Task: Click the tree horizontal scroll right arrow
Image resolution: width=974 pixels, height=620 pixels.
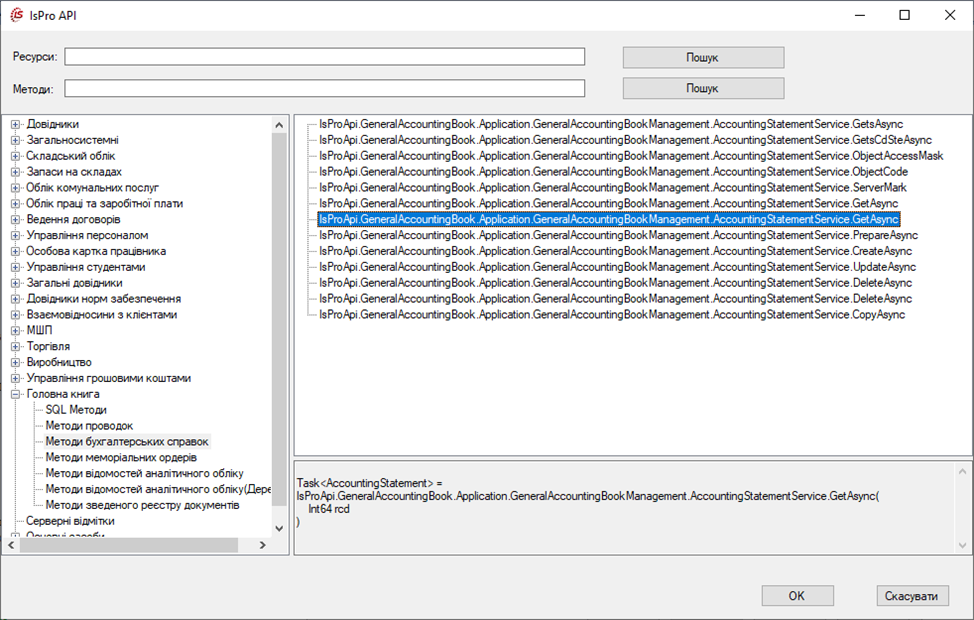Action: (x=263, y=545)
